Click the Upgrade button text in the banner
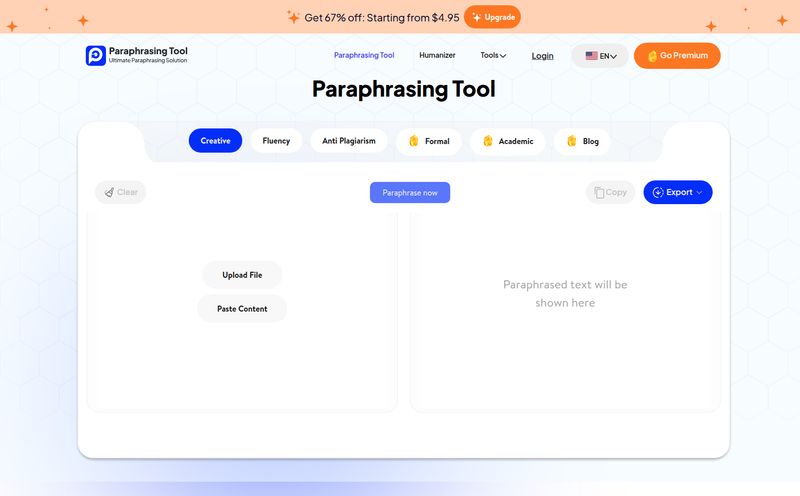 pos(499,17)
